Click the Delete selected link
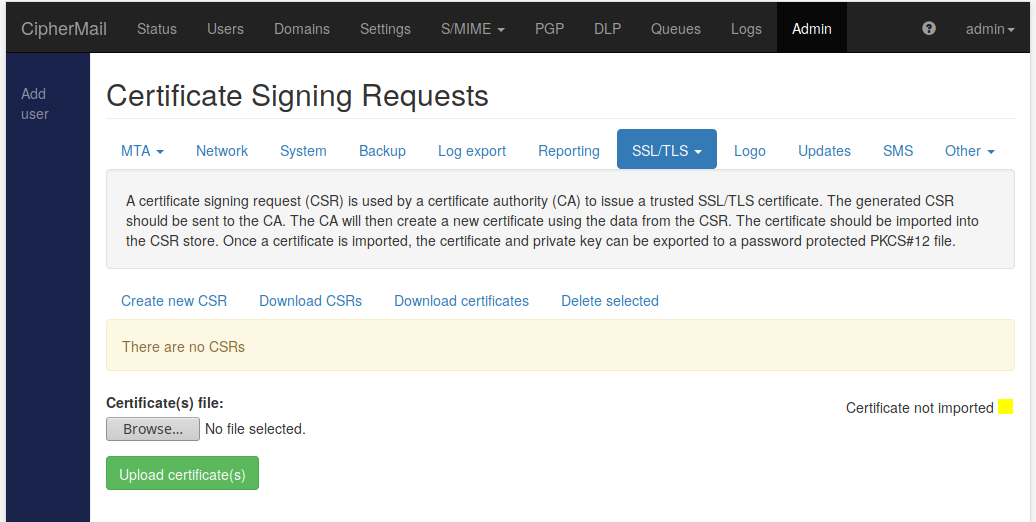 point(610,301)
